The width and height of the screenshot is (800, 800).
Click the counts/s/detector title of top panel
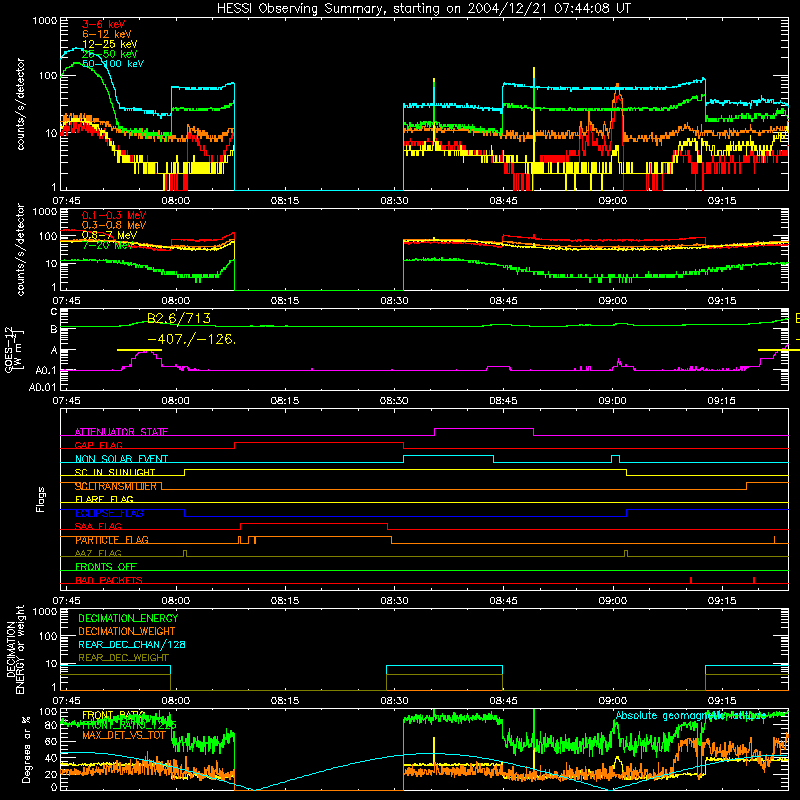click(20, 104)
